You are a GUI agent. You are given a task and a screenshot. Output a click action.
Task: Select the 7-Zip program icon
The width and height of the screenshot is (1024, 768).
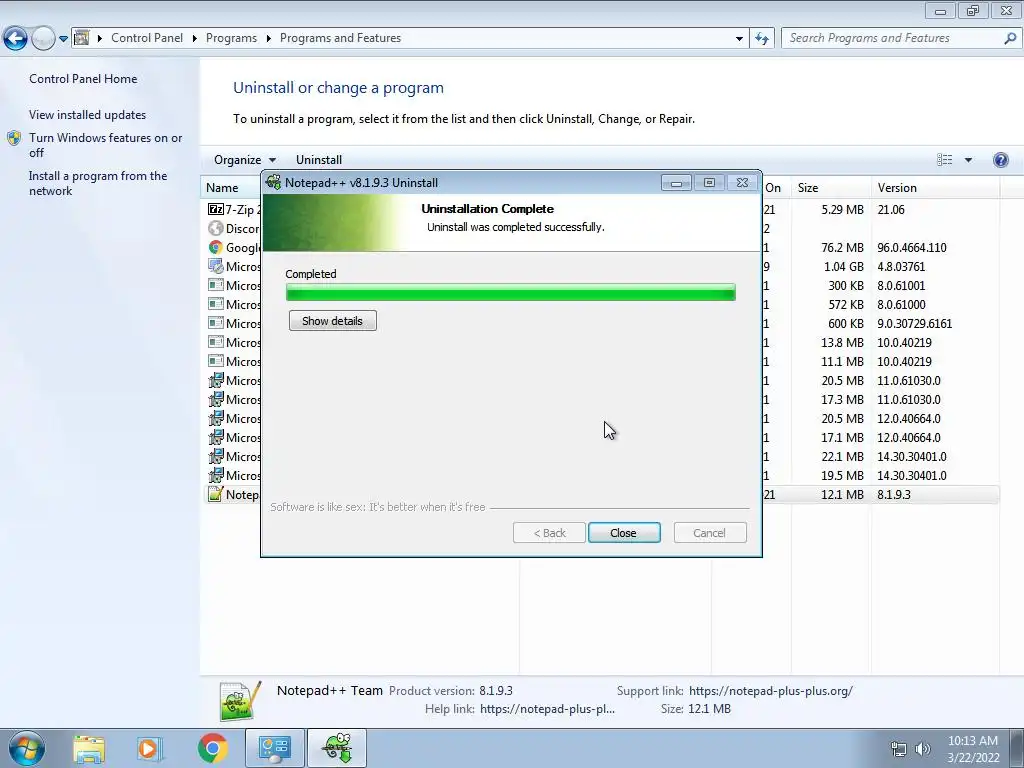[216, 210]
